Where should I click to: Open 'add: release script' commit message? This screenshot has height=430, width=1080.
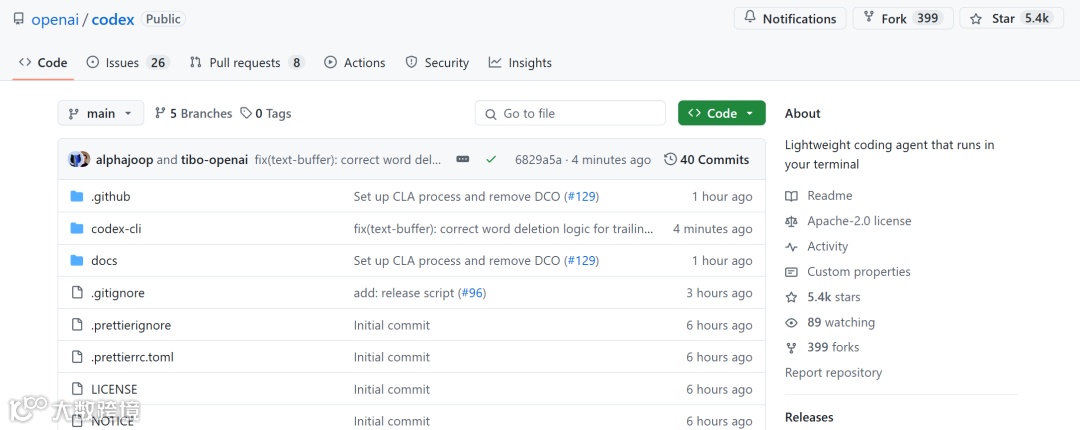[404, 293]
